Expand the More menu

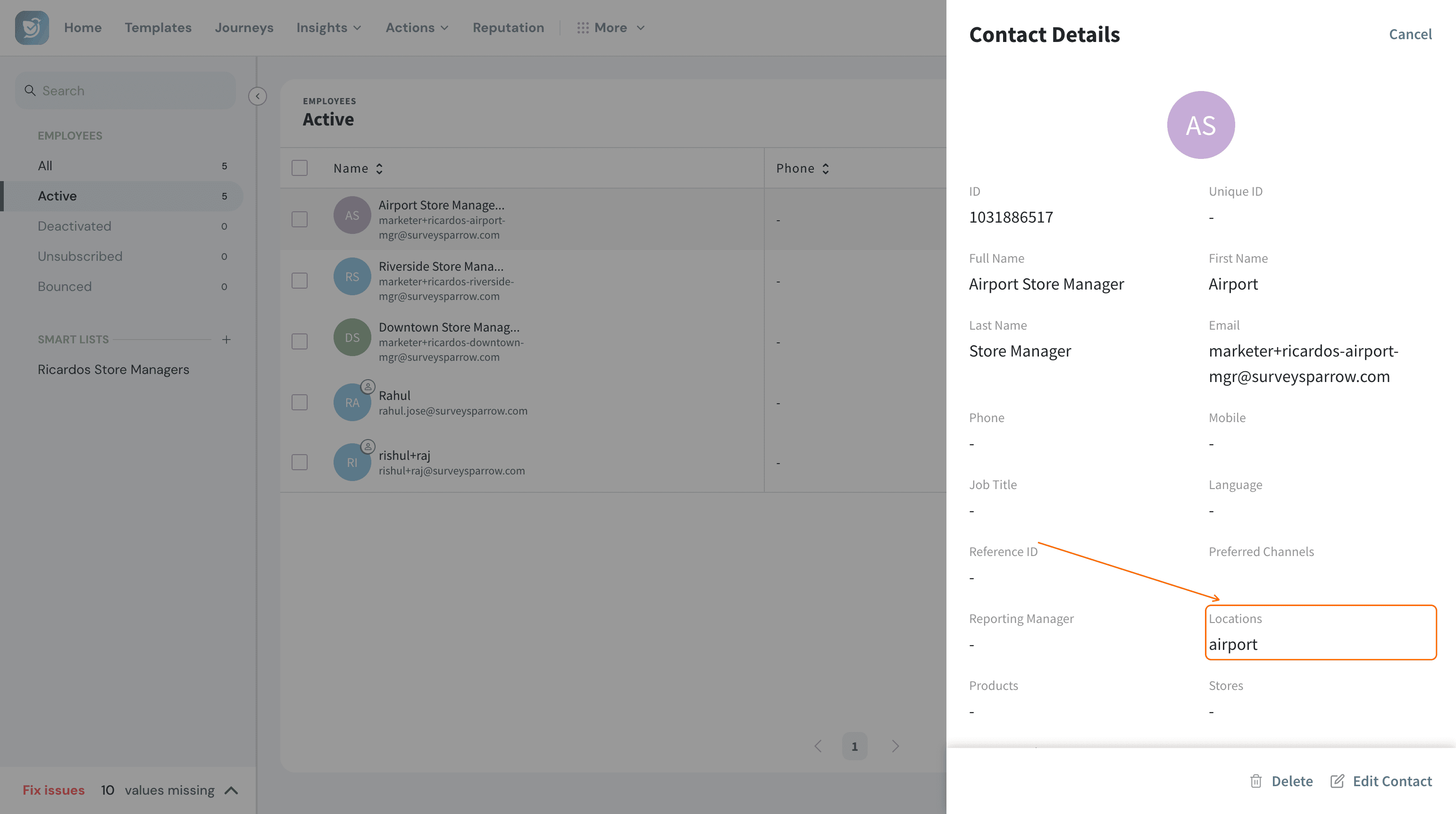611,28
